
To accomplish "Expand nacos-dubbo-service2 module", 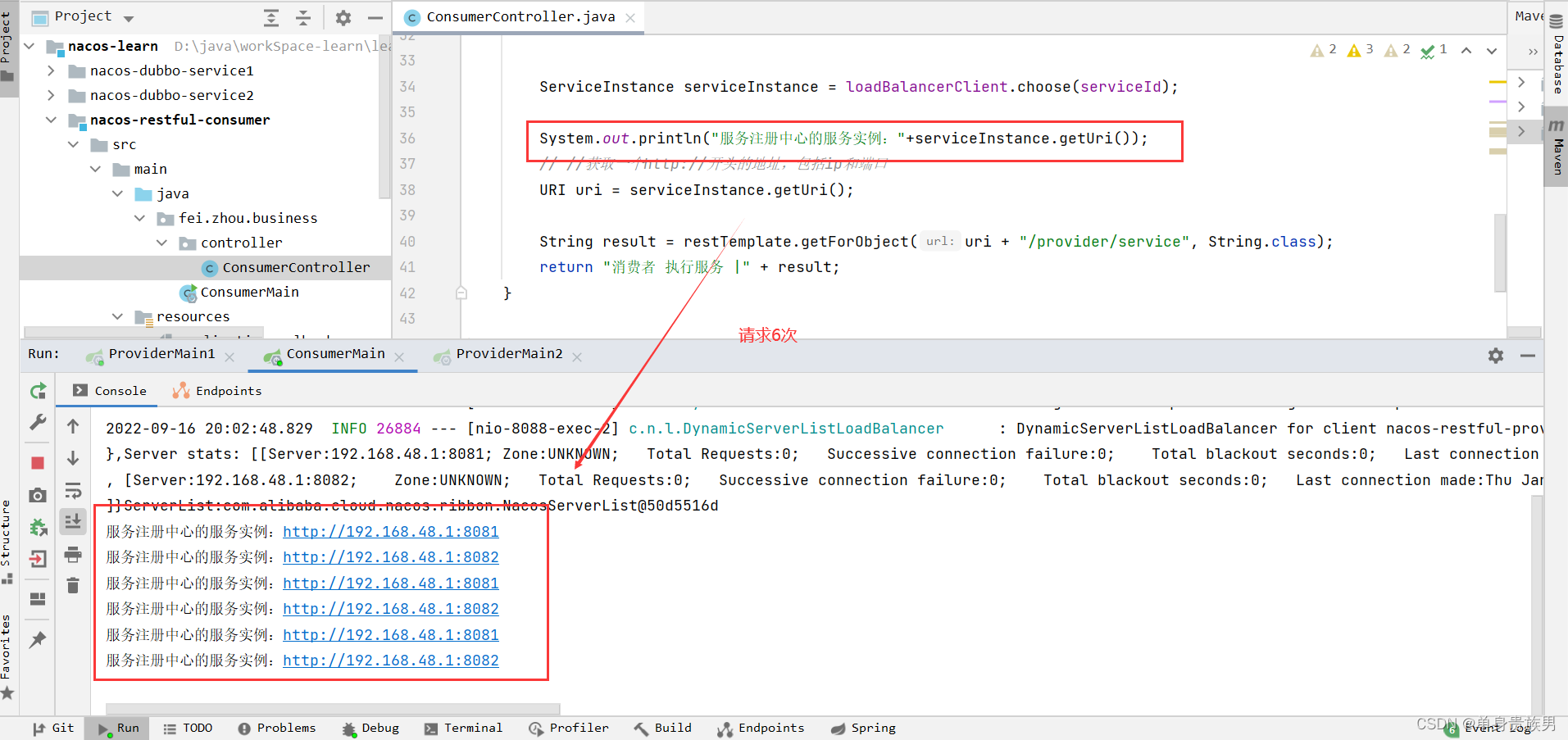I will [x=51, y=95].
